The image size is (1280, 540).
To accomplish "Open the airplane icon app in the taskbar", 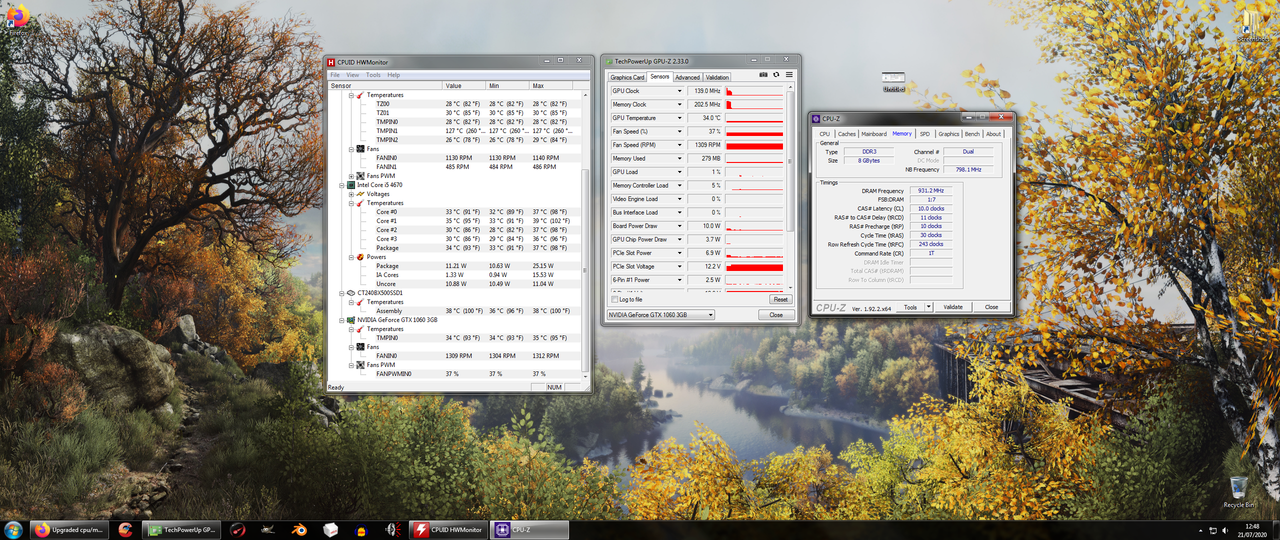I will coord(269,530).
